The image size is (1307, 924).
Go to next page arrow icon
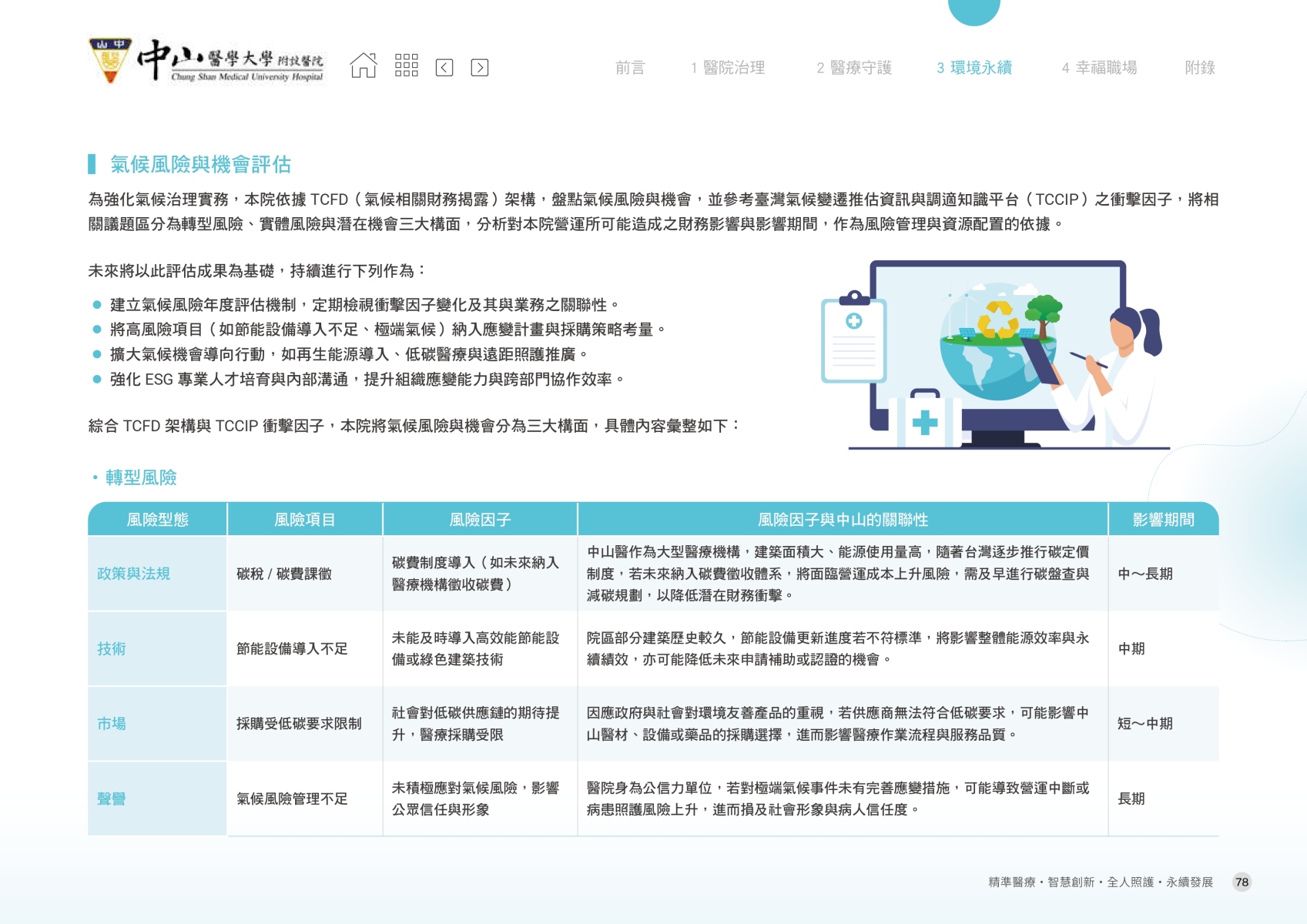pyautogui.click(x=479, y=68)
